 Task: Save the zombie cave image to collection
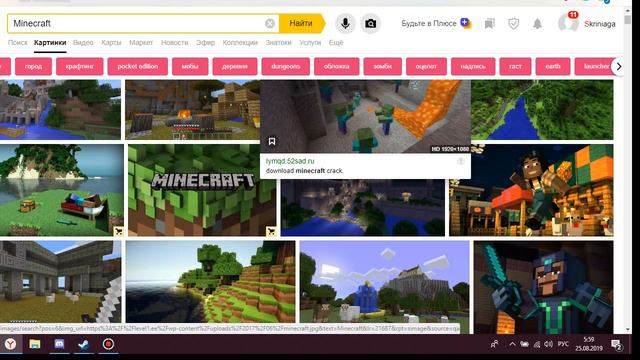pyautogui.click(x=272, y=142)
